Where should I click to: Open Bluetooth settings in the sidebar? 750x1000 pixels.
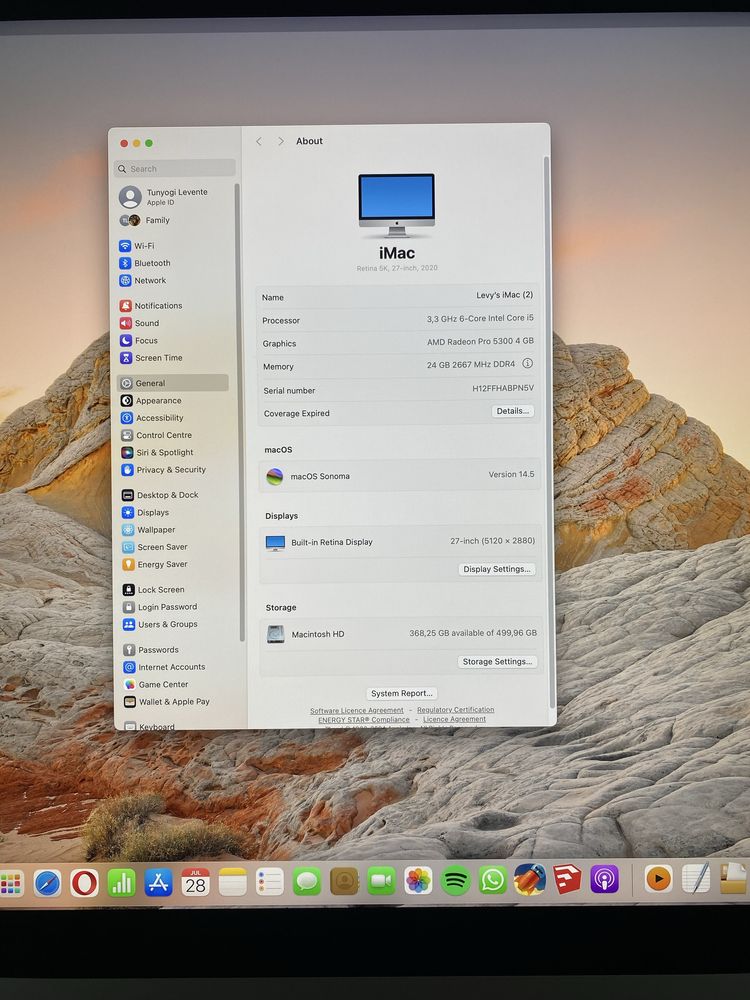click(145, 263)
